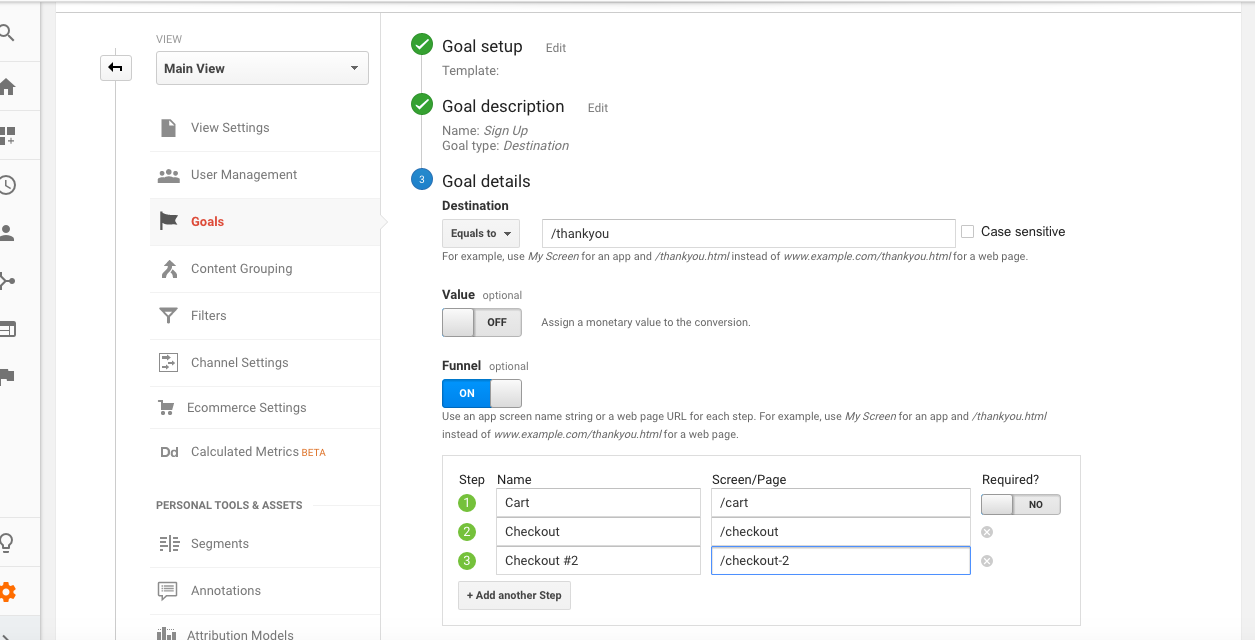Open Admin orange gear icon

[7, 592]
